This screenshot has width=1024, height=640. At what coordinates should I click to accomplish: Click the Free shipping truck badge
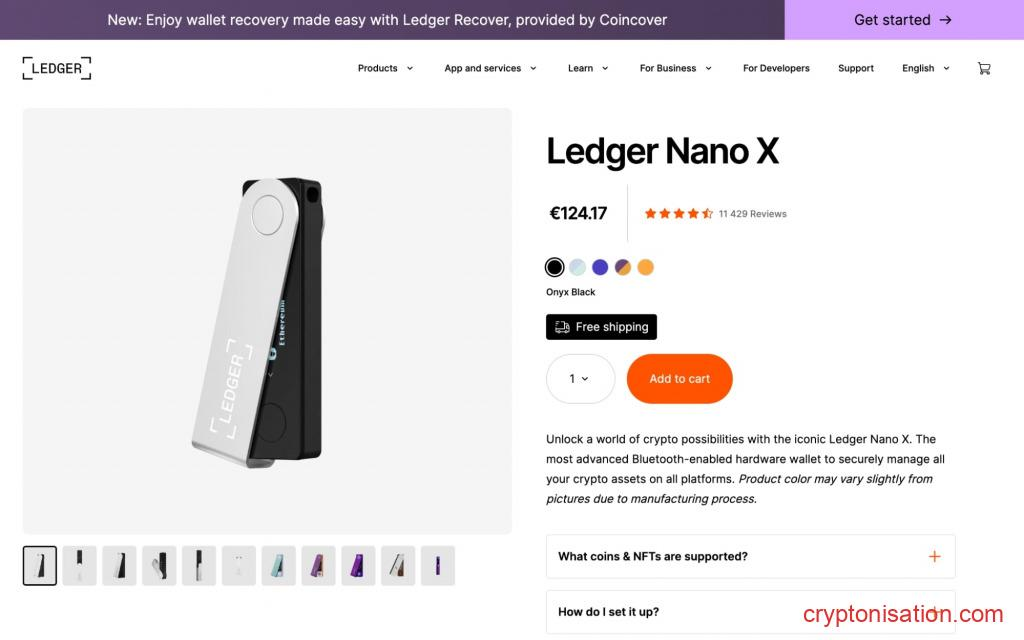[x=601, y=327]
